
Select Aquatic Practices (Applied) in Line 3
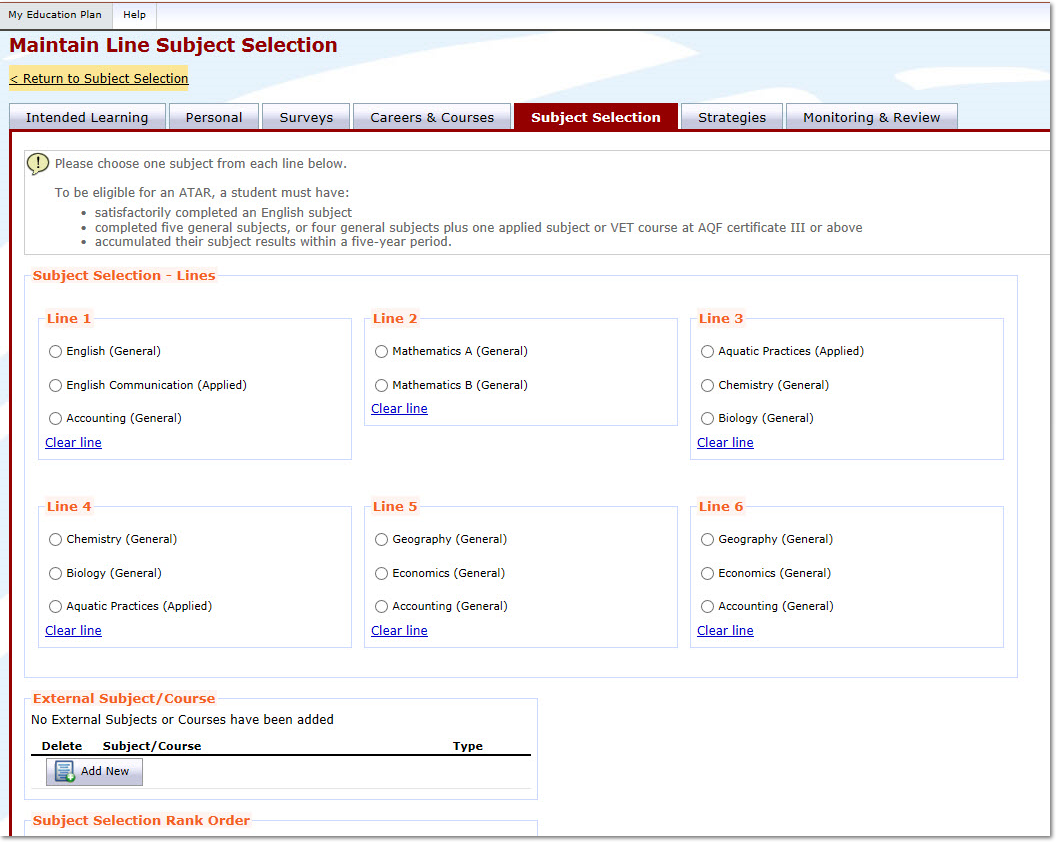pyautogui.click(x=708, y=352)
